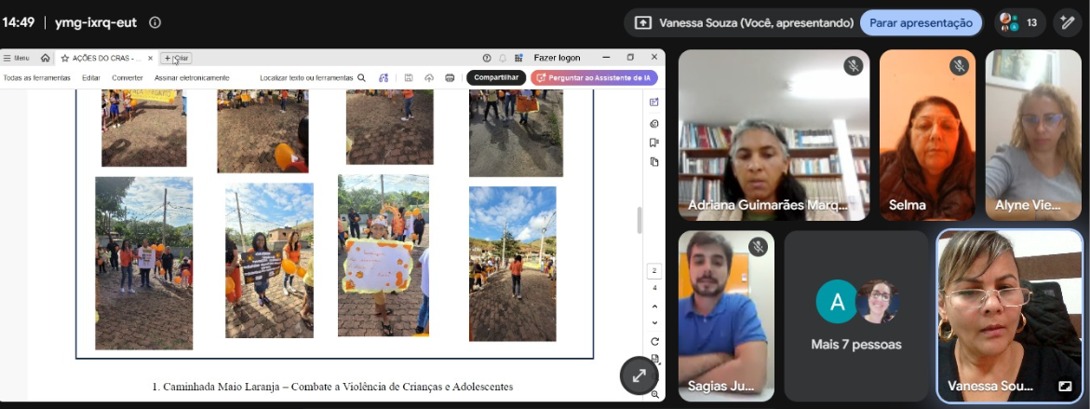This screenshot has height=409, width=1090.
Task: Open the help question mark icon
Action: coord(487,58)
